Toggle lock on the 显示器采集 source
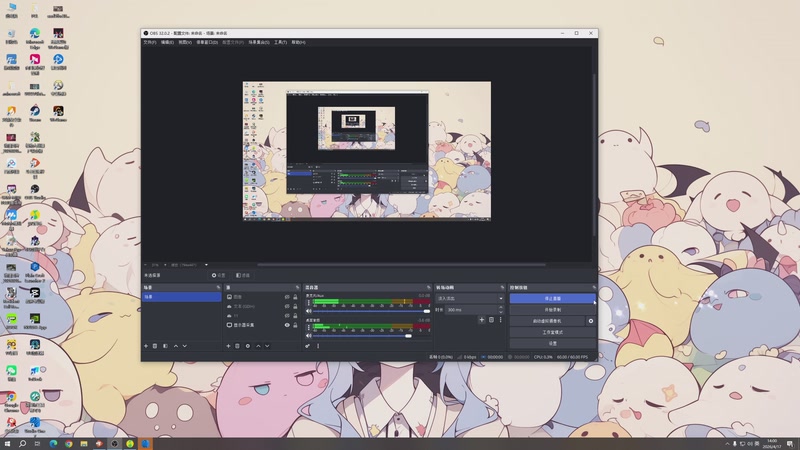The height and width of the screenshot is (450, 800). (x=295, y=325)
